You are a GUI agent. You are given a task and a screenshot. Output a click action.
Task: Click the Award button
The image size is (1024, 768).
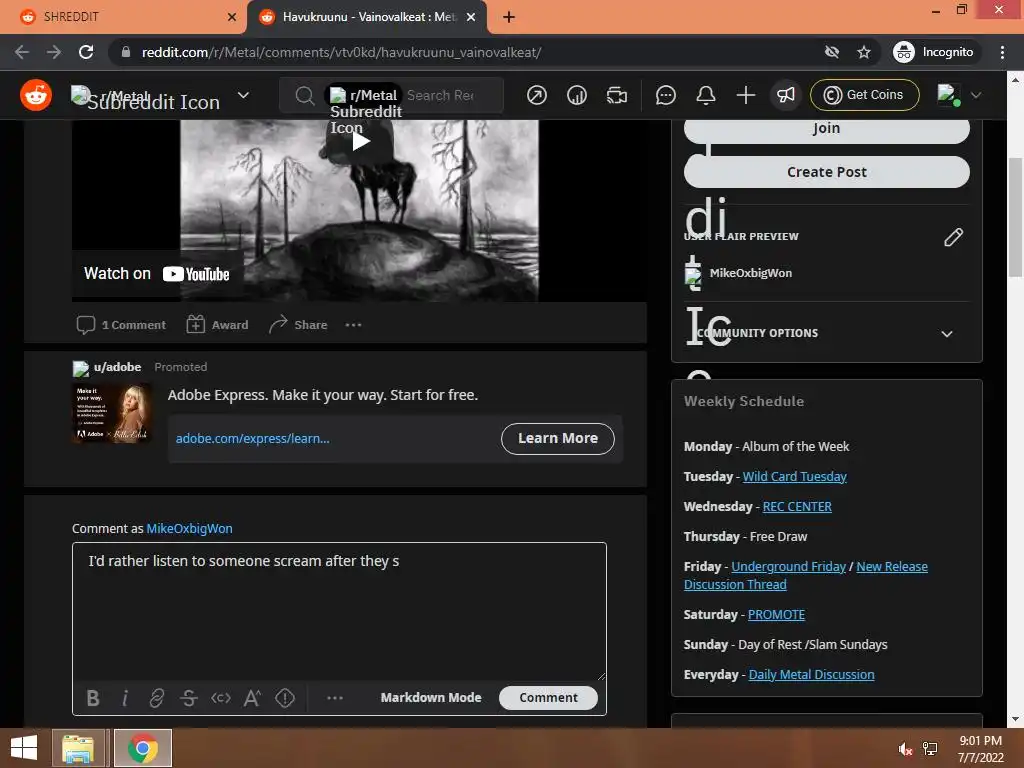(217, 325)
